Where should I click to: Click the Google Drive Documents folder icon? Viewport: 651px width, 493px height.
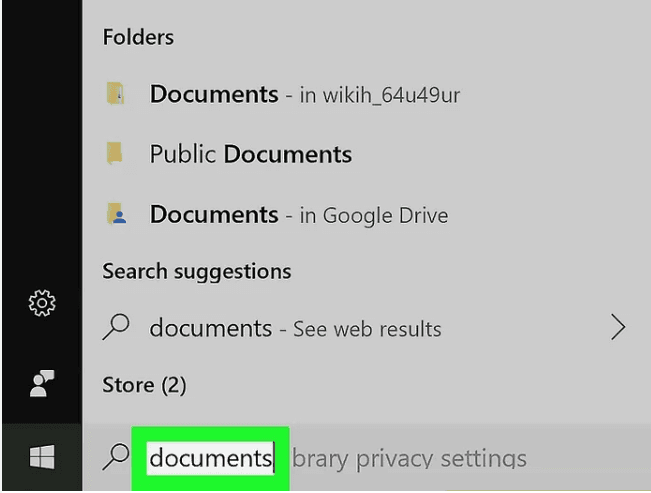(116, 214)
